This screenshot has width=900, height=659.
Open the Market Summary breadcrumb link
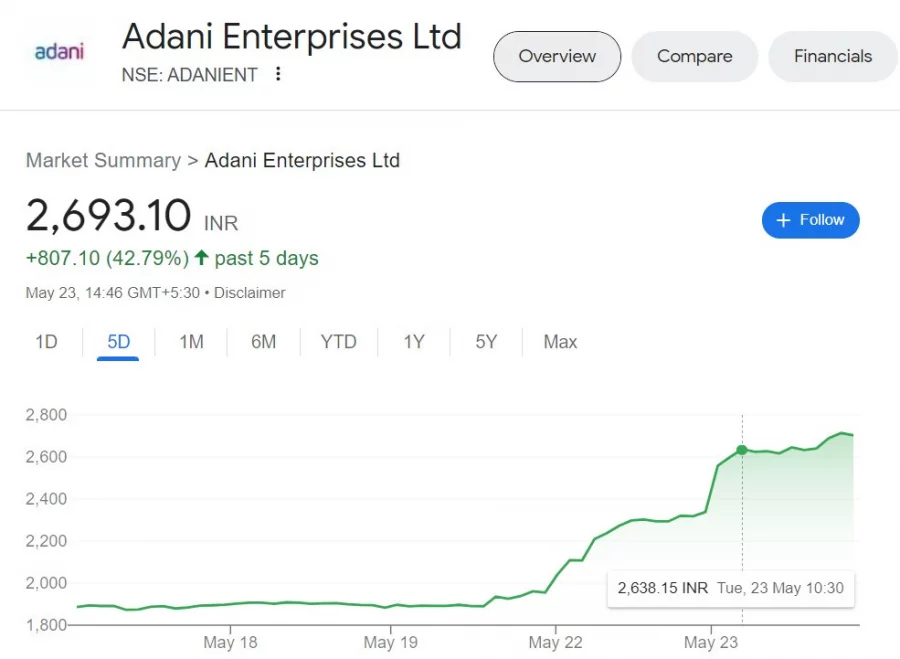click(x=103, y=160)
